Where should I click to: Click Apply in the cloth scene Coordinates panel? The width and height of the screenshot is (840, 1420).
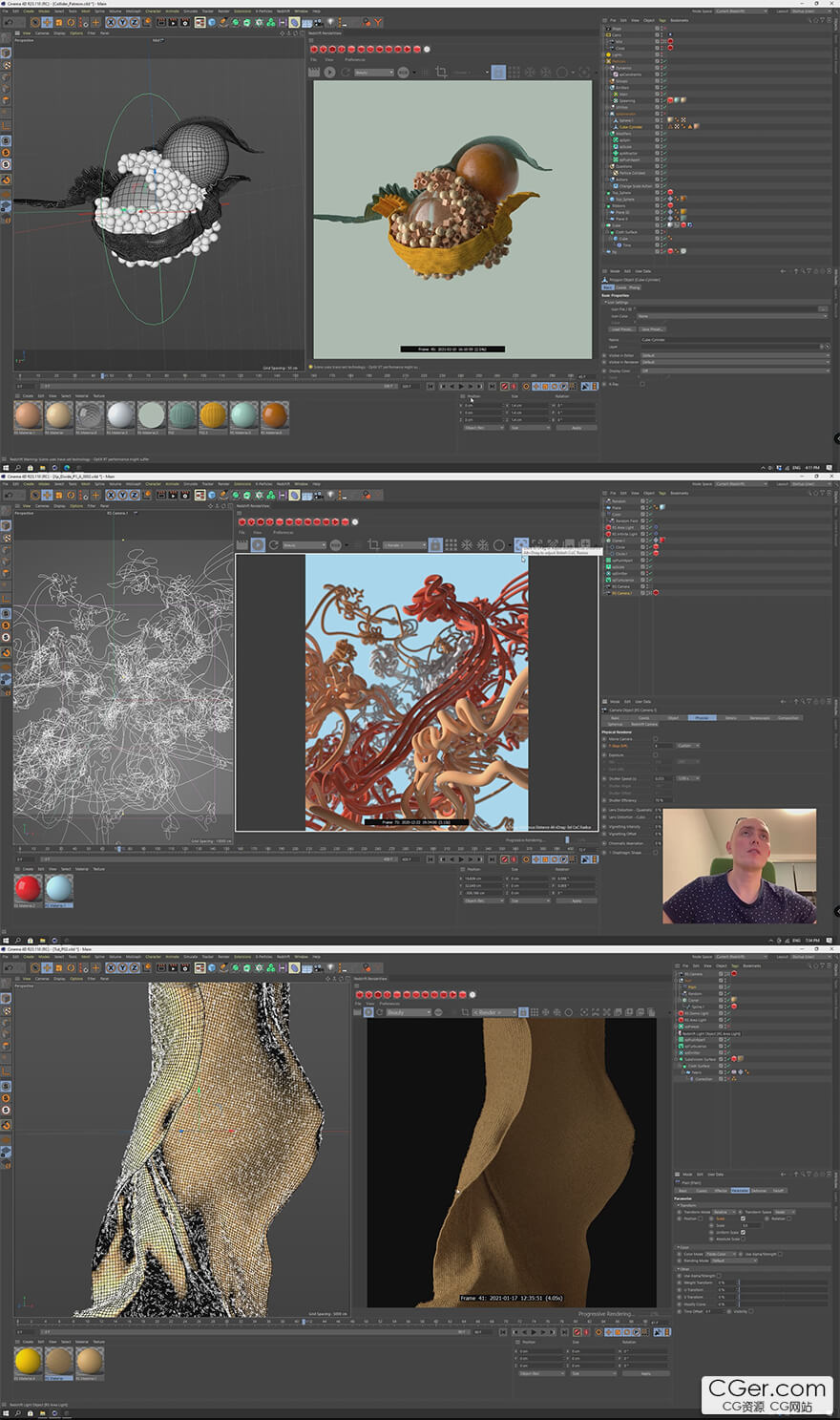(645, 1373)
